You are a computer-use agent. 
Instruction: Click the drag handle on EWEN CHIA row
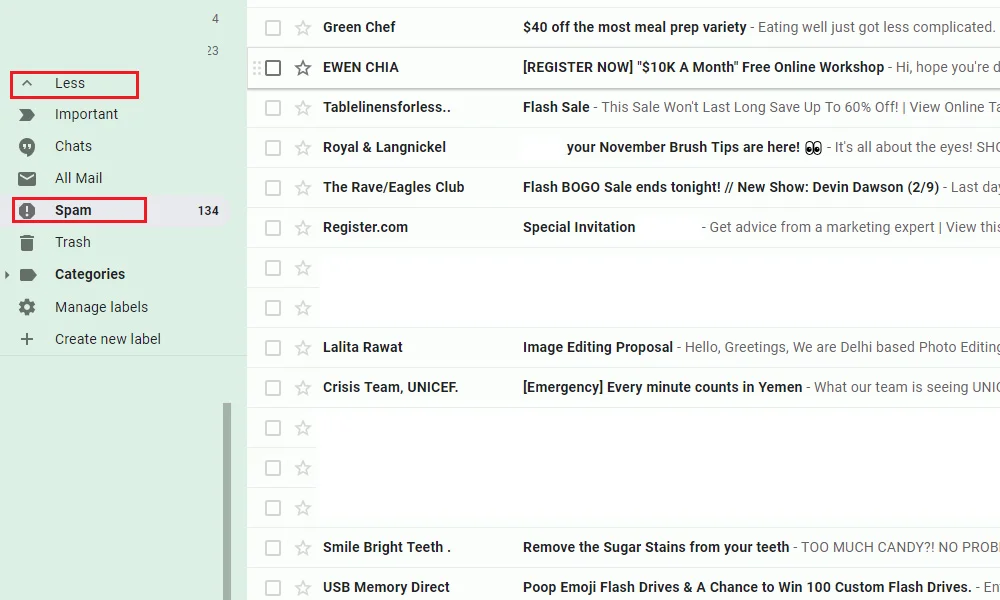click(x=257, y=68)
